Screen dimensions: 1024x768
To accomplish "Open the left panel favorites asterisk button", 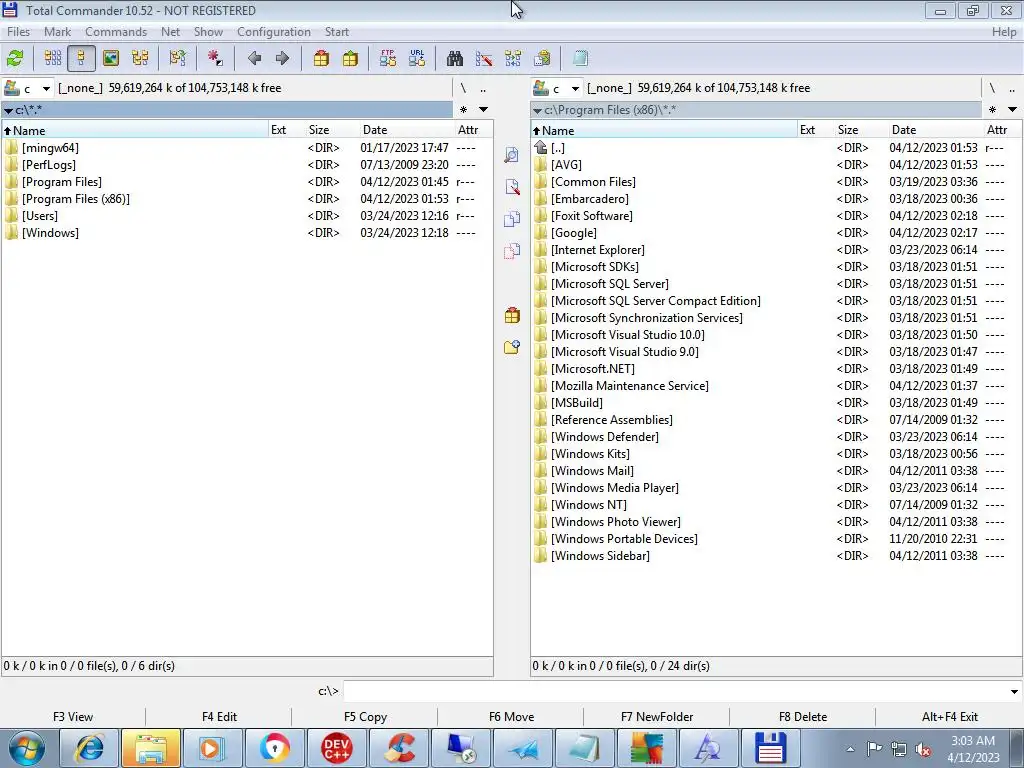I will [463, 109].
